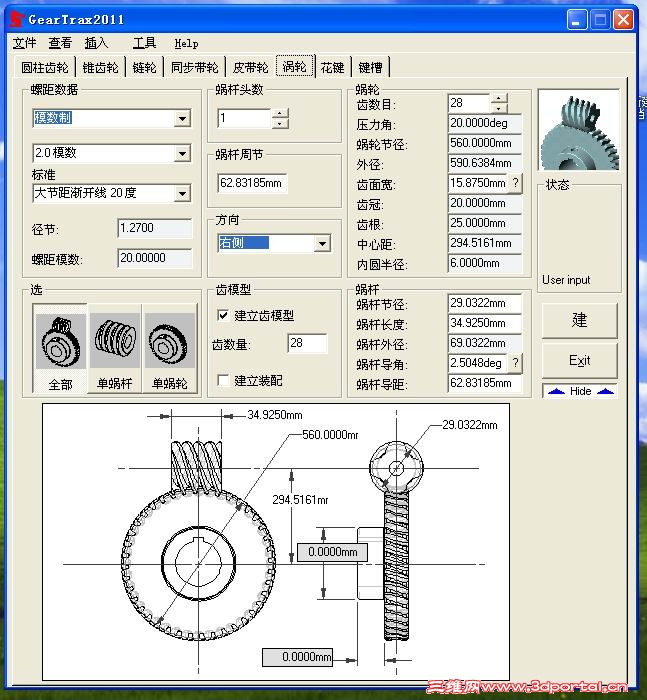Switch to the 皮带轮 tab
Image resolution: width=647 pixels, height=700 pixels.
[250, 67]
